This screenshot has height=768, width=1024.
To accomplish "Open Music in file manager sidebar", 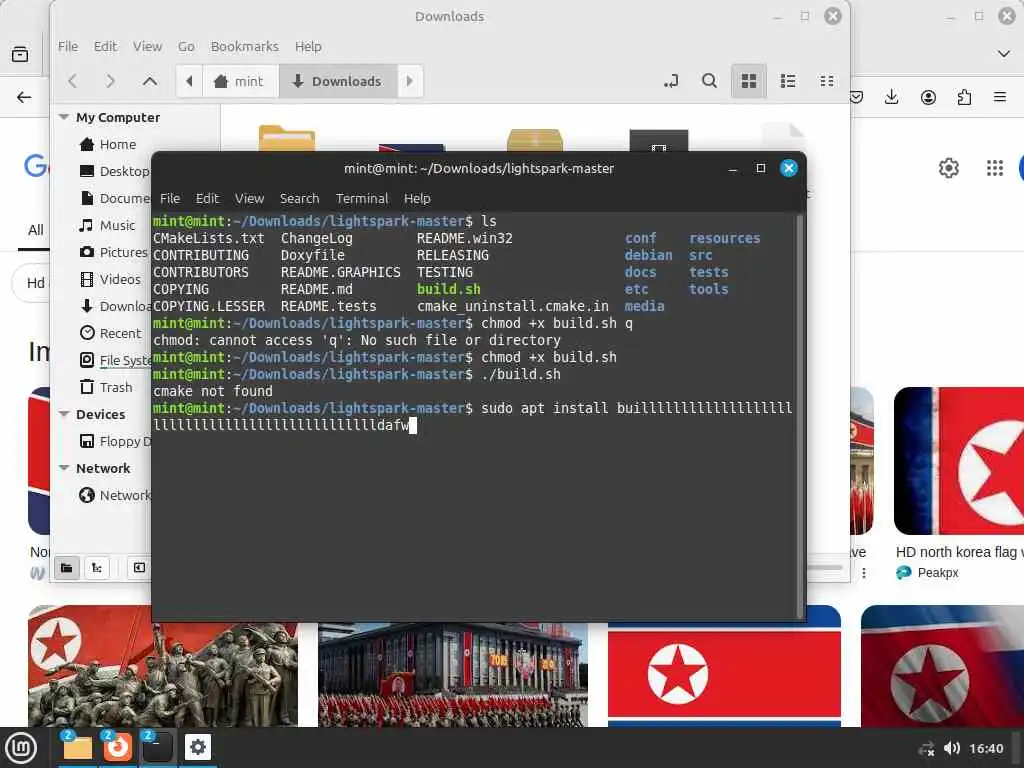I will click(x=107, y=225).
